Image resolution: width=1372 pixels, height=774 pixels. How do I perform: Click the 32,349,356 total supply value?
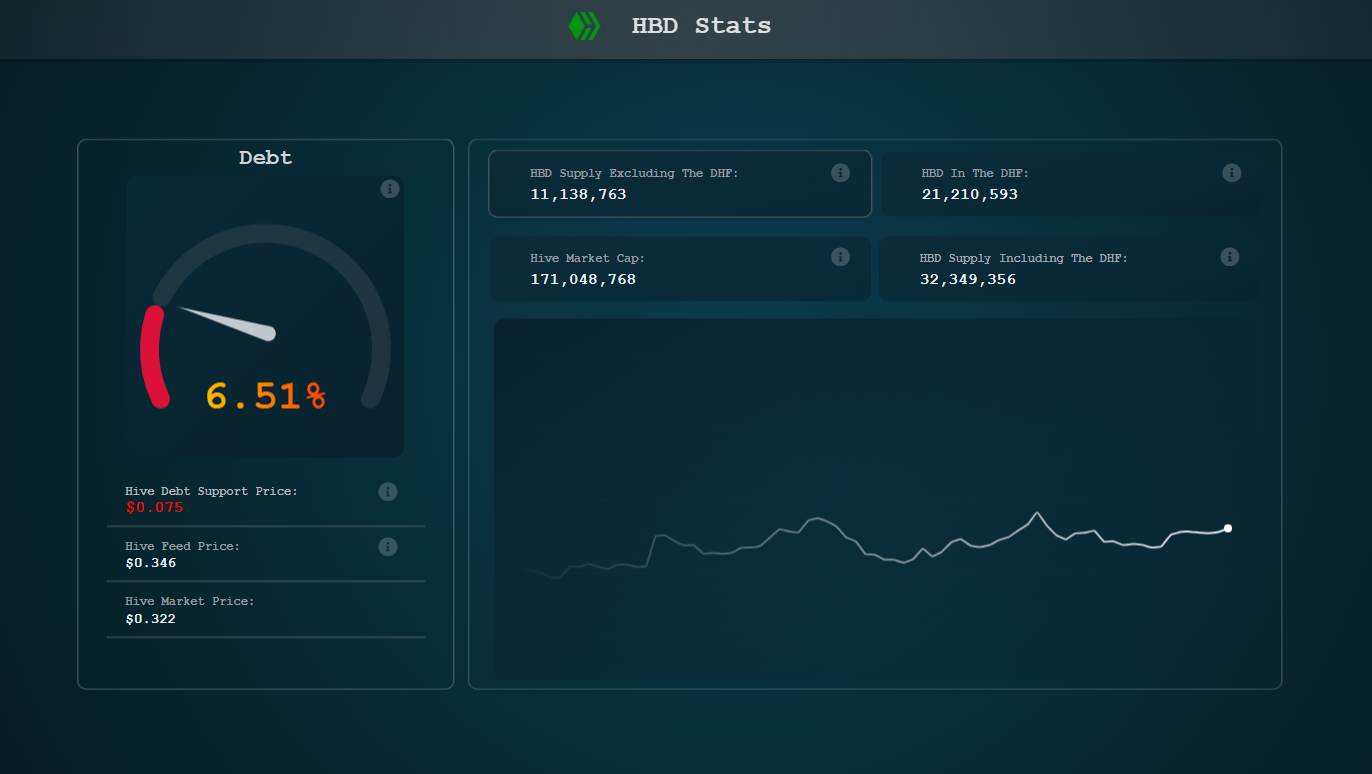point(968,279)
